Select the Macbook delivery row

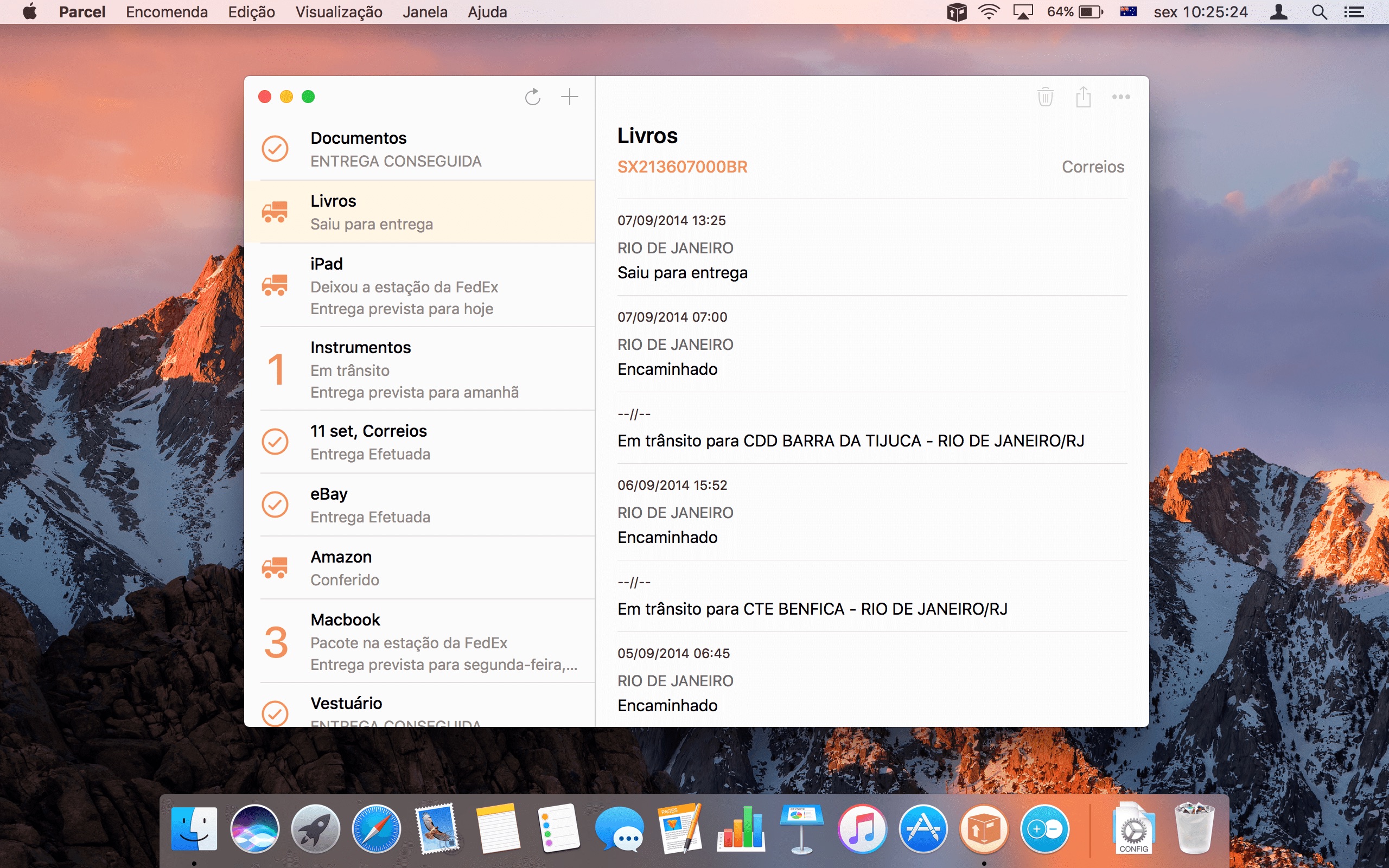(419, 641)
